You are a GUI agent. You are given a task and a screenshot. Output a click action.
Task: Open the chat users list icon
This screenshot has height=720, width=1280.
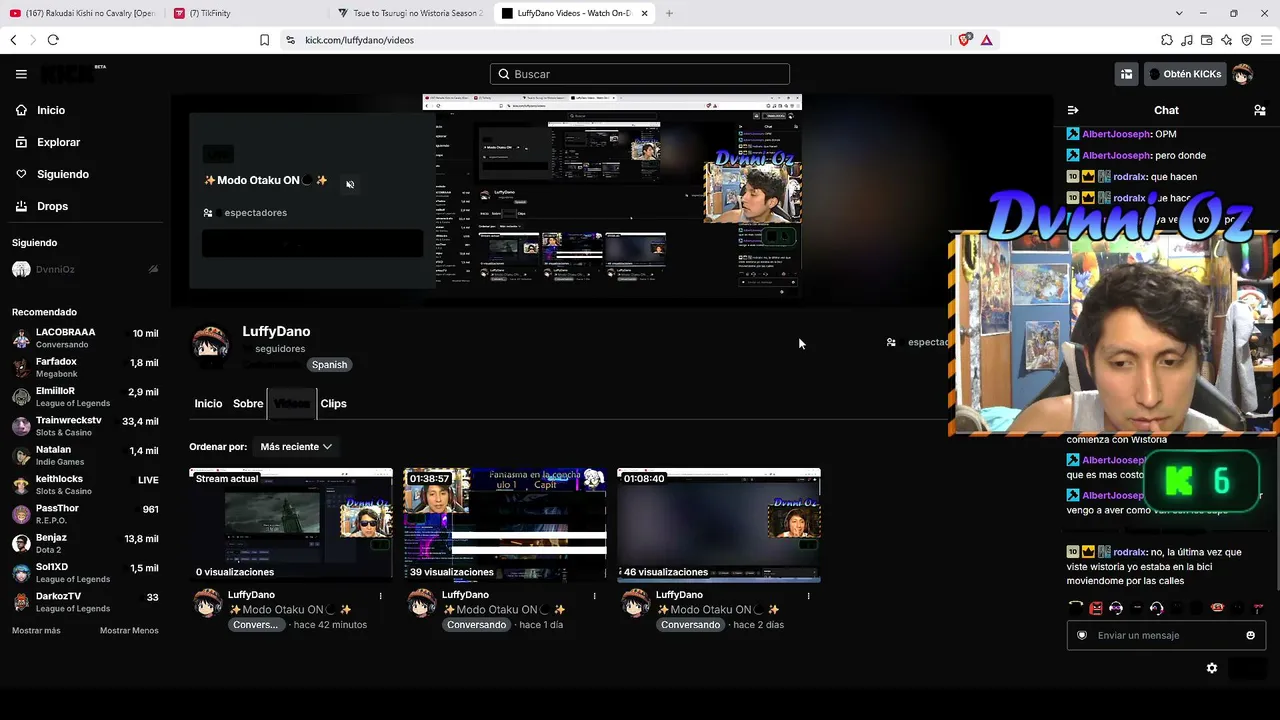1260,110
